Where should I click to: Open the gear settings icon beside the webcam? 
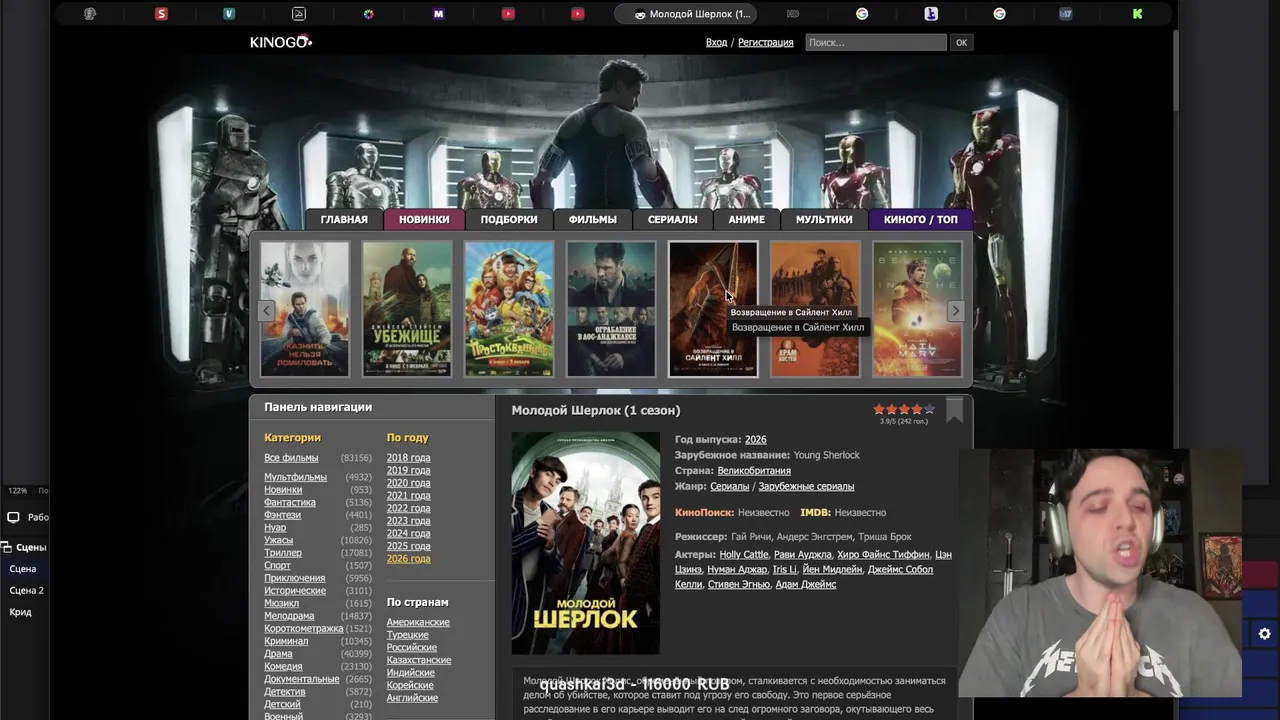click(1264, 634)
